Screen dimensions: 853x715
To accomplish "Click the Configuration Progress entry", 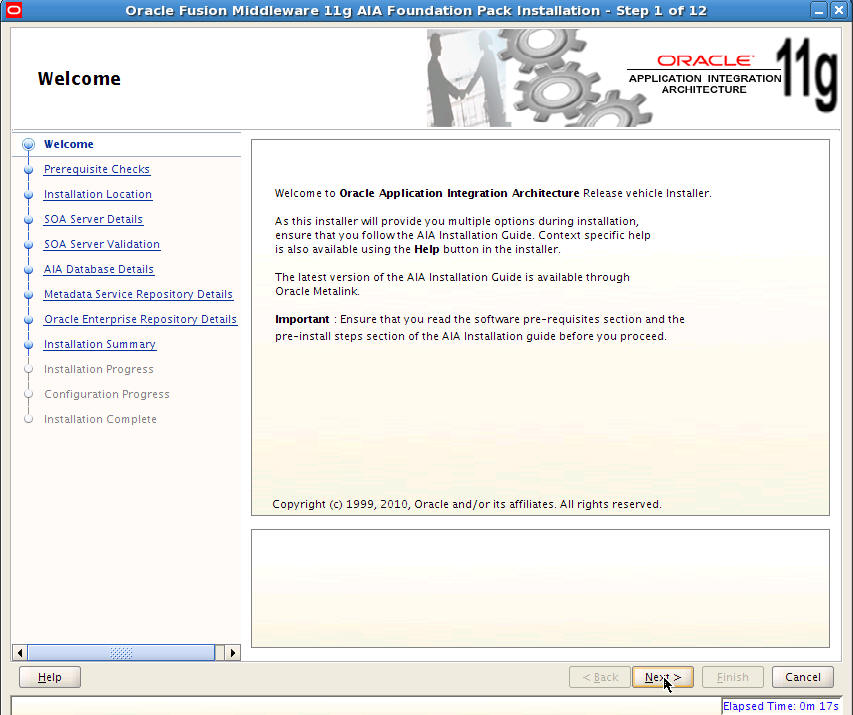I will [107, 395].
